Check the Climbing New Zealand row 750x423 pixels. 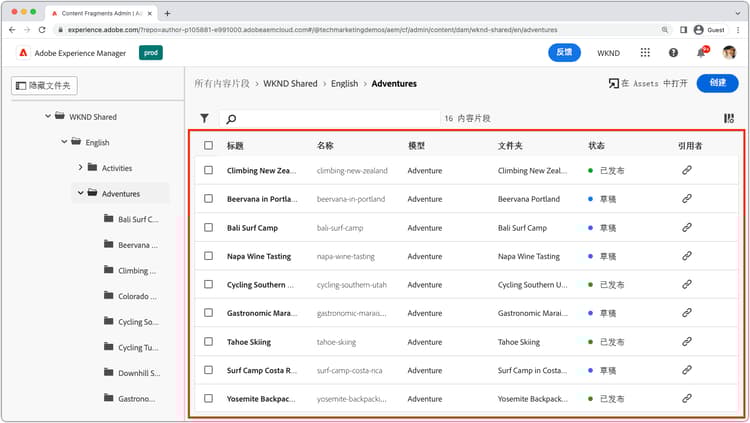coord(209,170)
